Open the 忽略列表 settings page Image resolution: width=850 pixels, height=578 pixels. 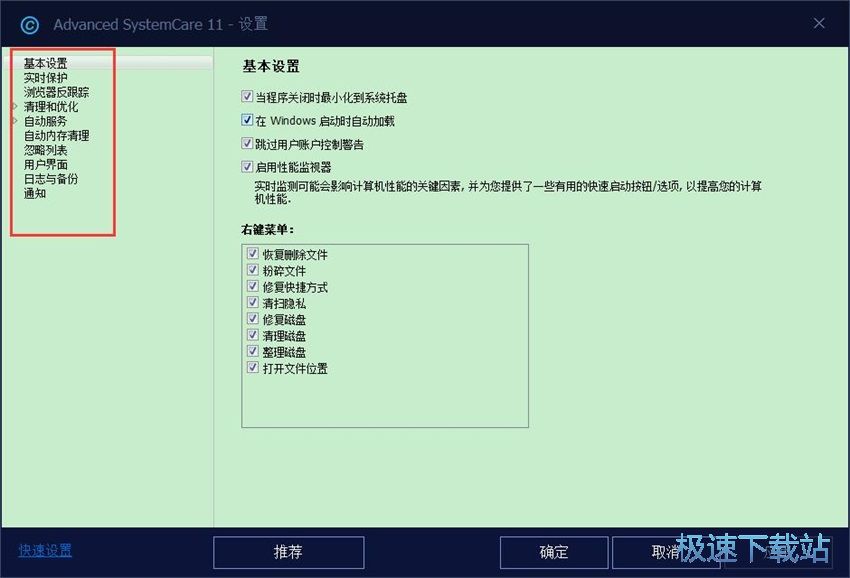click(x=46, y=150)
